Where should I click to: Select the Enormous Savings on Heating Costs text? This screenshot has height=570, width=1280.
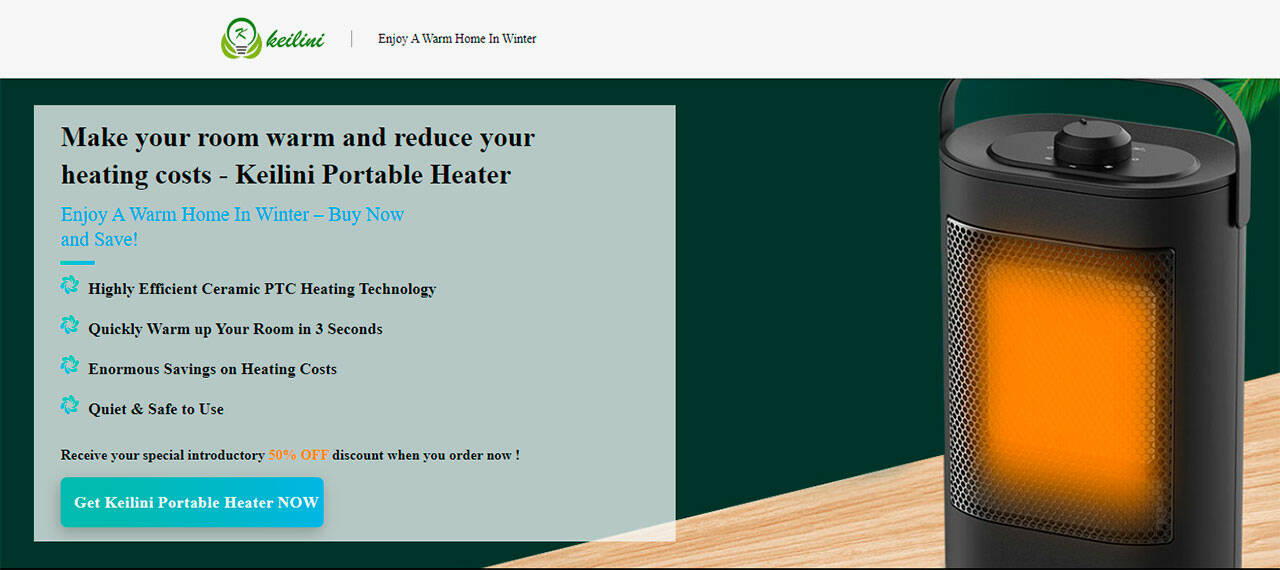tap(212, 369)
